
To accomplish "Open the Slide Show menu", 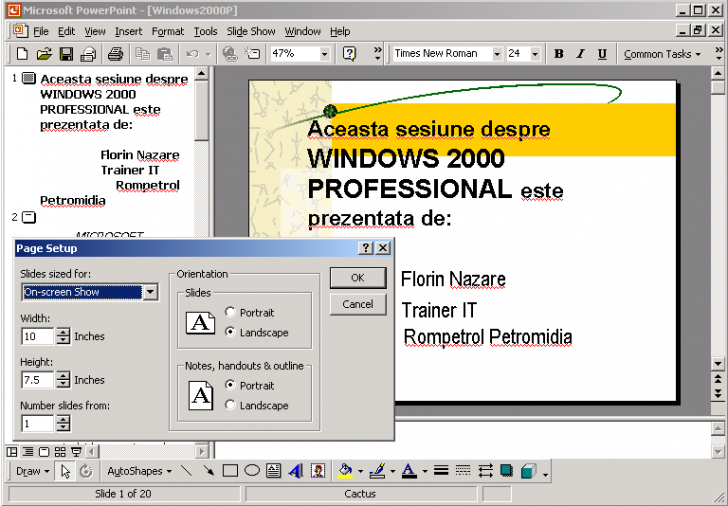I will [251, 32].
